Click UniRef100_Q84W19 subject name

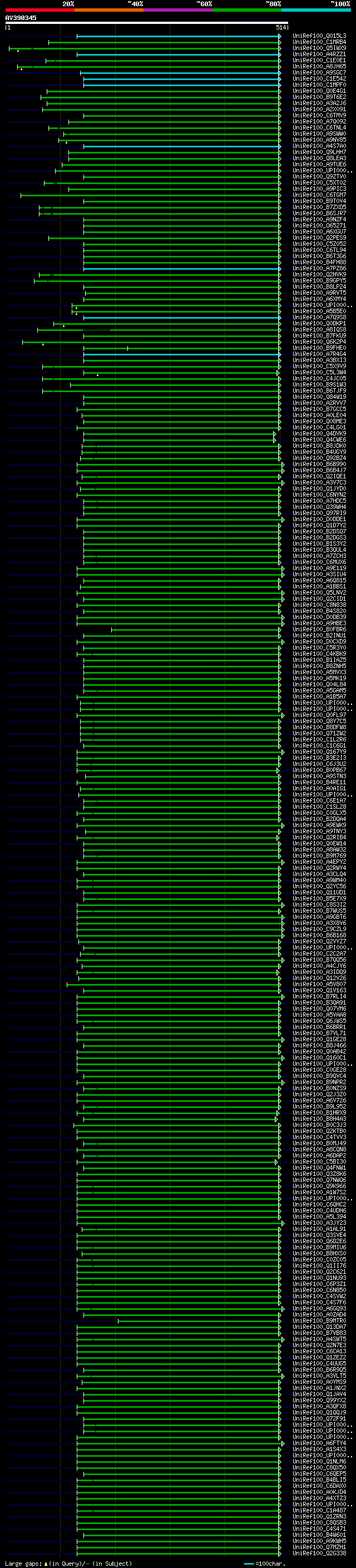click(319, 397)
